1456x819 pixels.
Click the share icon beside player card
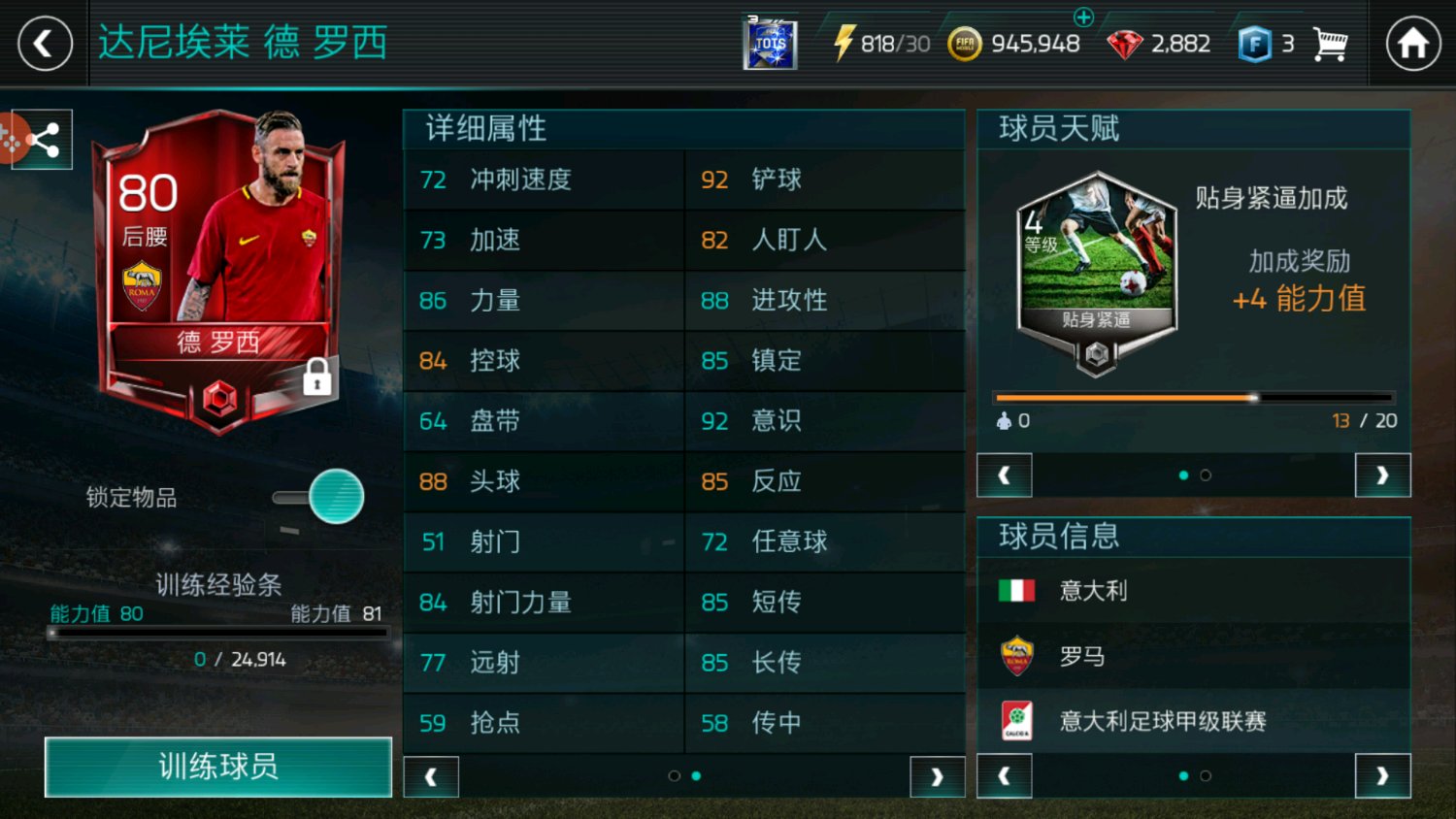(42, 141)
